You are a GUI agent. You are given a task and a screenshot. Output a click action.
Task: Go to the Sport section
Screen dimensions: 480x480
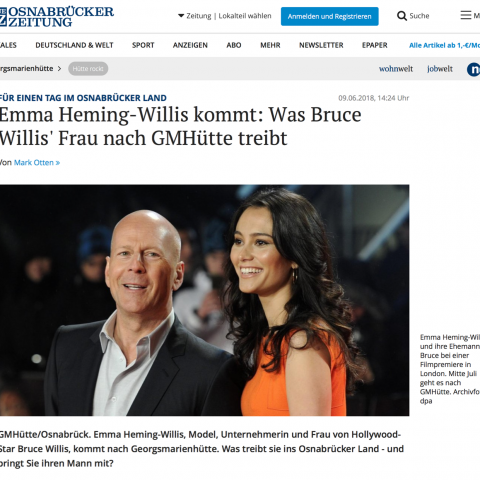(143, 45)
